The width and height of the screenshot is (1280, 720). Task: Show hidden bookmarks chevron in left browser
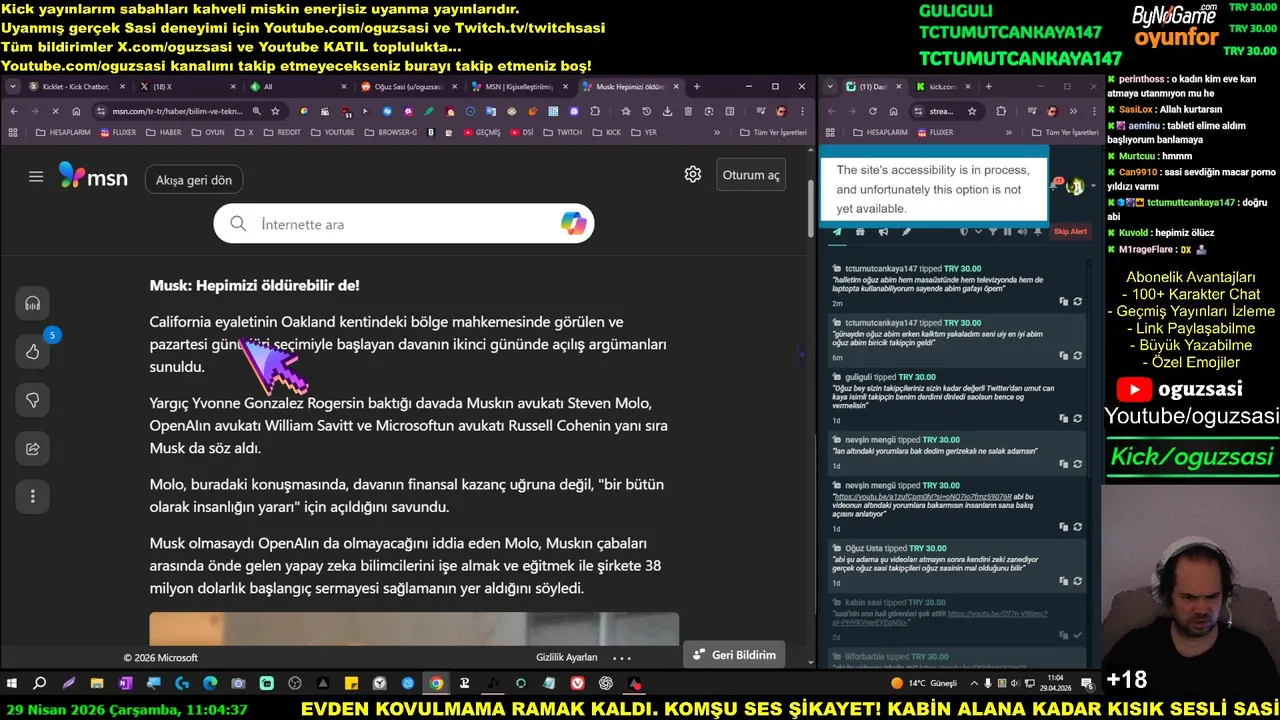pyautogui.click(x=716, y=132)
